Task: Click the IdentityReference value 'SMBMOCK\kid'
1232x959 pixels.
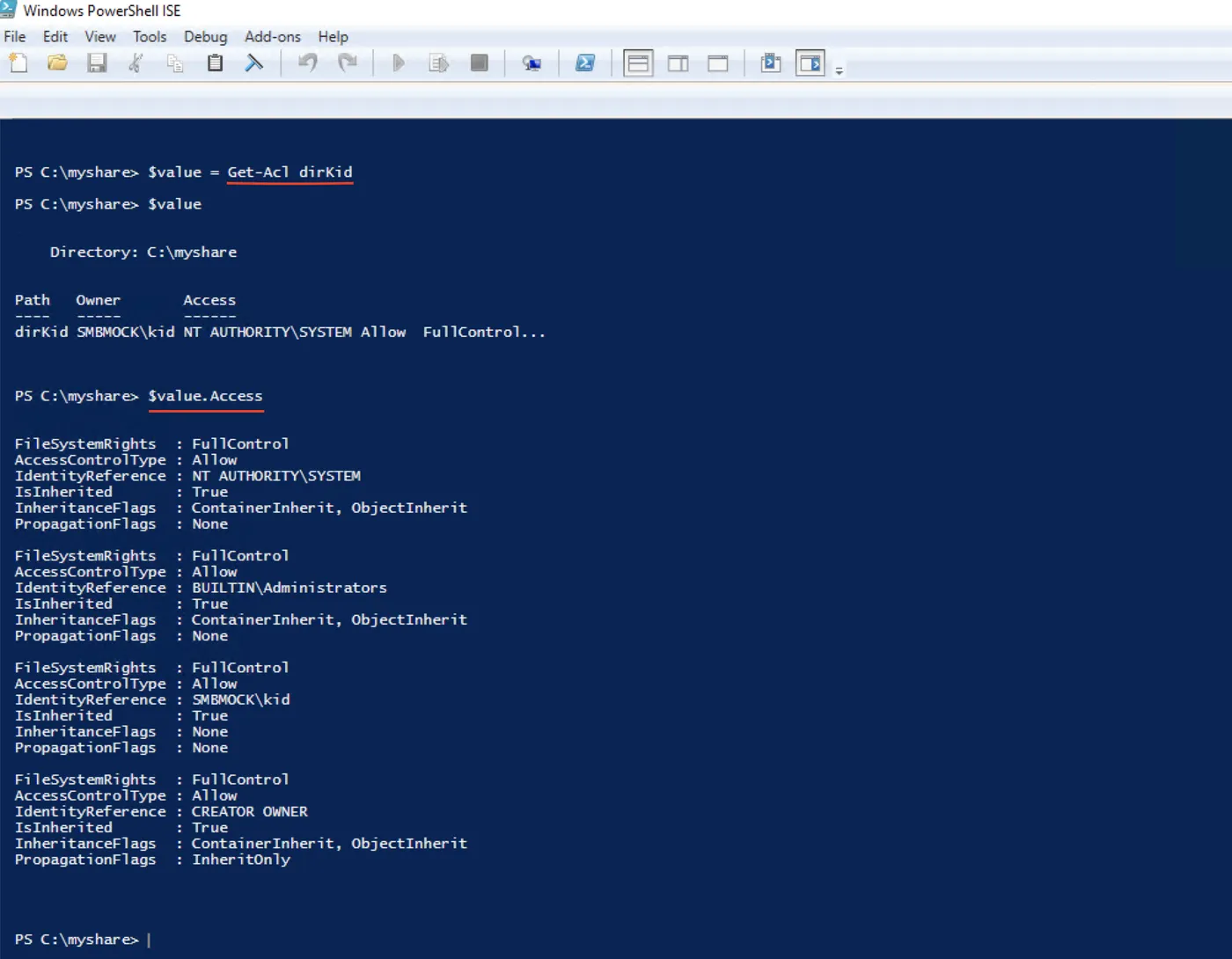Action: click(241, 699)
